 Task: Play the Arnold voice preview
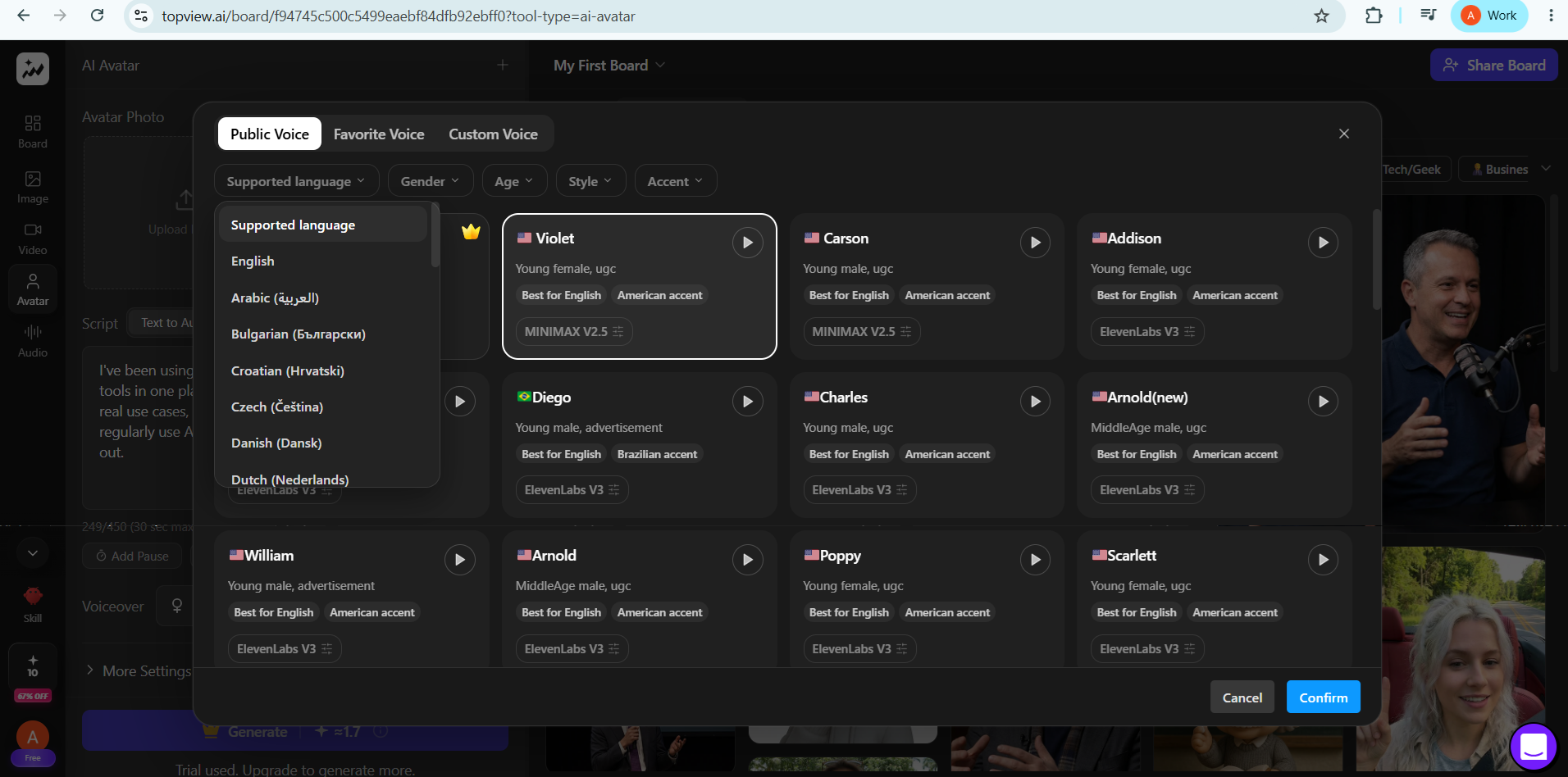pos(747,560)
